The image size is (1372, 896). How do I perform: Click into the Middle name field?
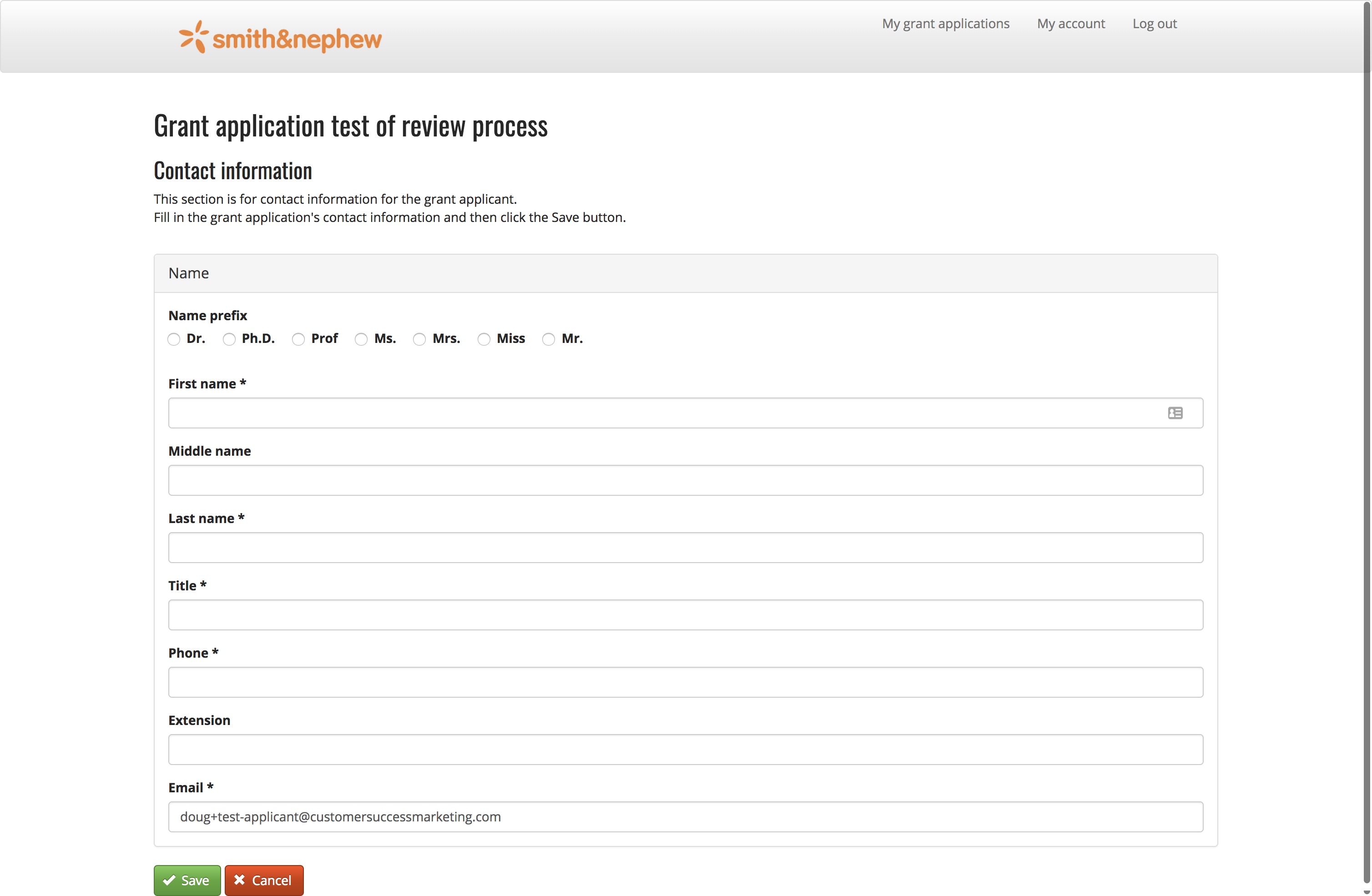[x=686, y=480]
